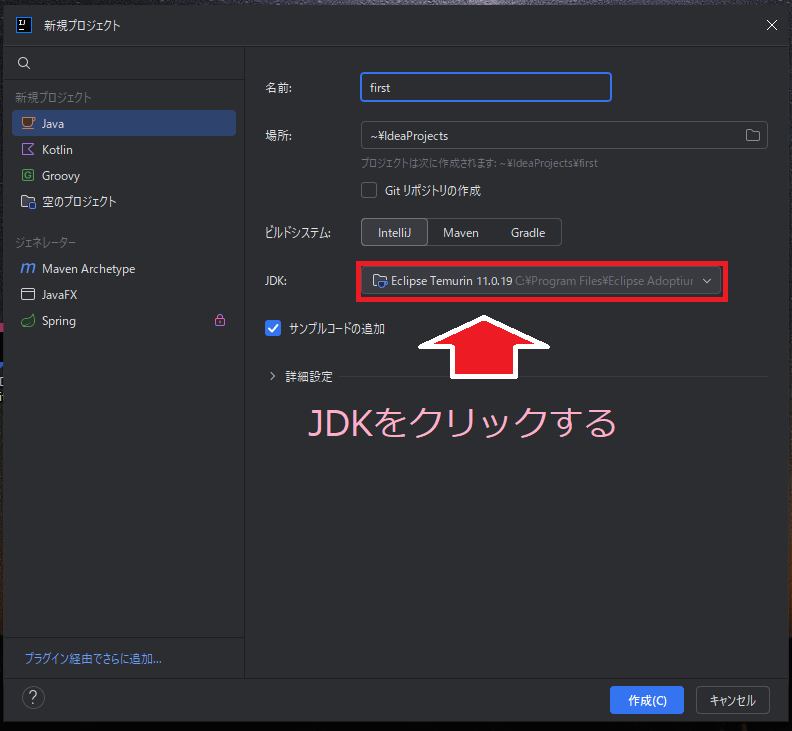Click the 場所 path input field
792x731 pixels.
click(564, 135)
